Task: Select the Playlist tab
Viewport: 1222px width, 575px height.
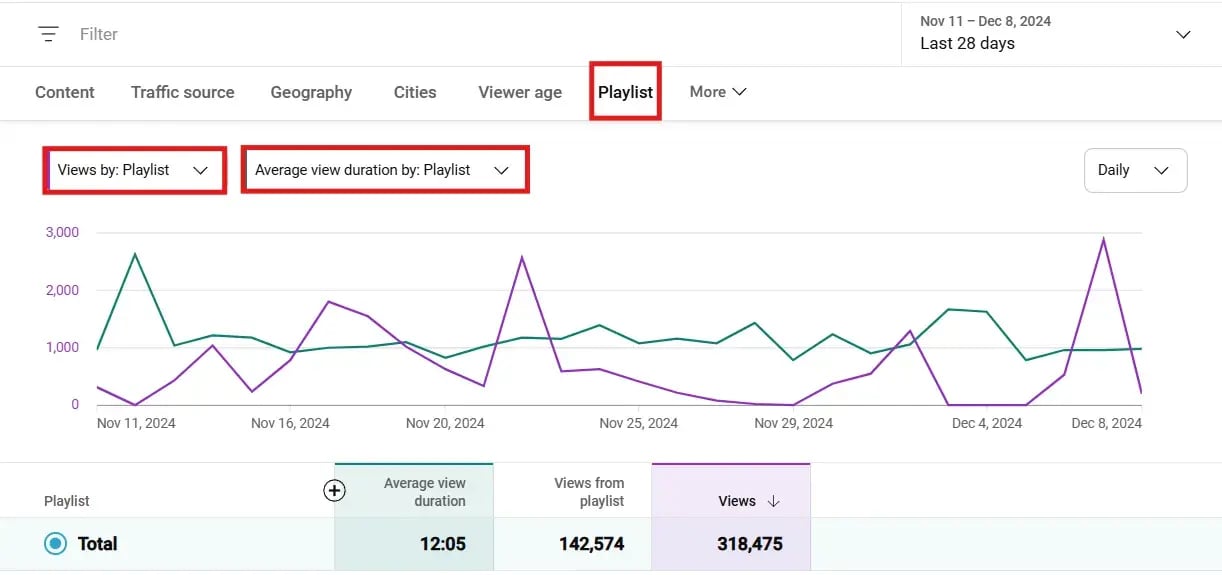Action: (625, 92)
